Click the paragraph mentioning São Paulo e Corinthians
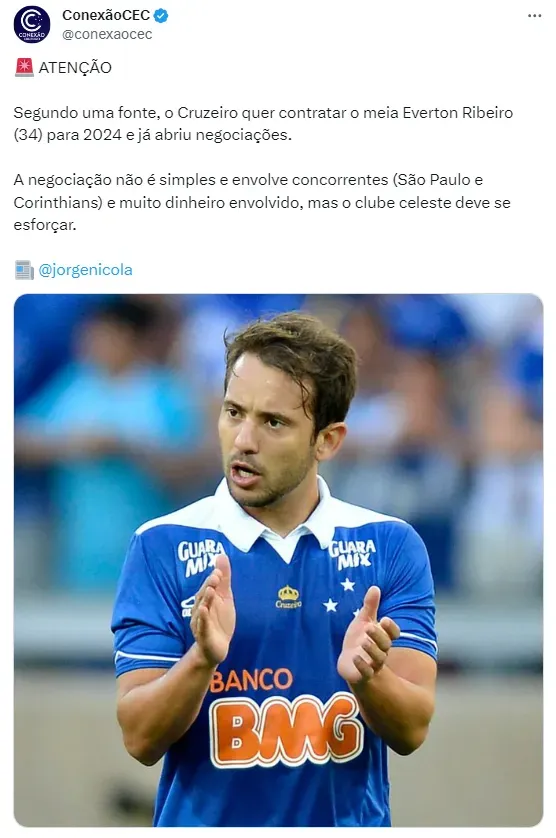The image size is (556, 838). pyautogui.click(x=262, y=202)
